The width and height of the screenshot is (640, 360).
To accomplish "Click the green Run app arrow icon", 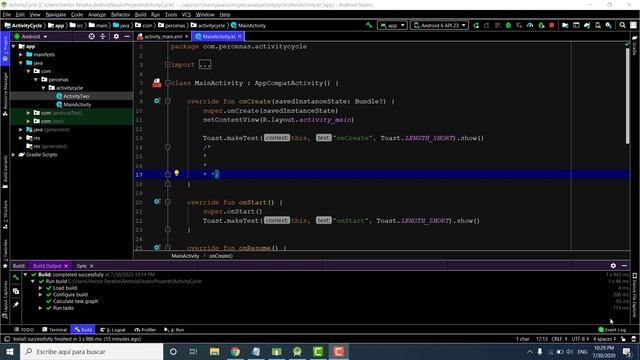I will tap(476, 25).
